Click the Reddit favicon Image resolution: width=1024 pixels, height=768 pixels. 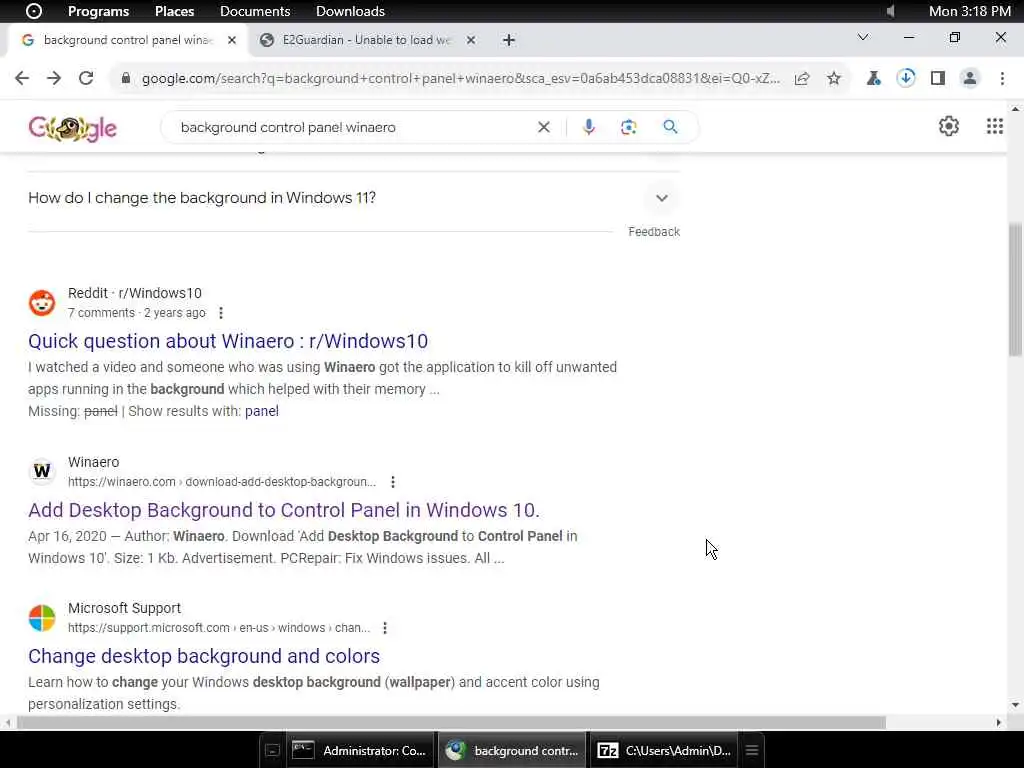(42, 303)
